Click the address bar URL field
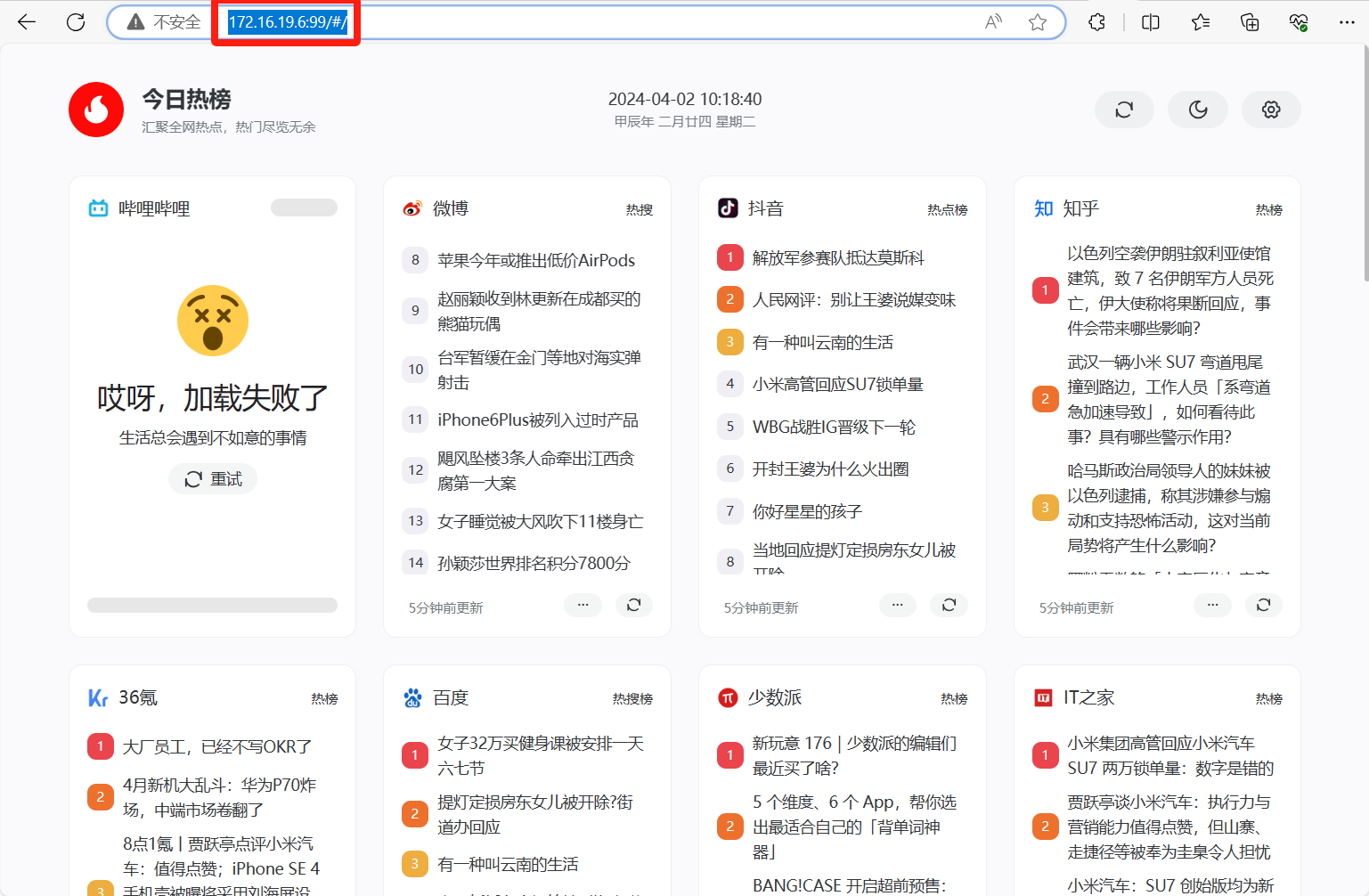The height and width of the screenshot is (896, 1369). coord(623,22)
